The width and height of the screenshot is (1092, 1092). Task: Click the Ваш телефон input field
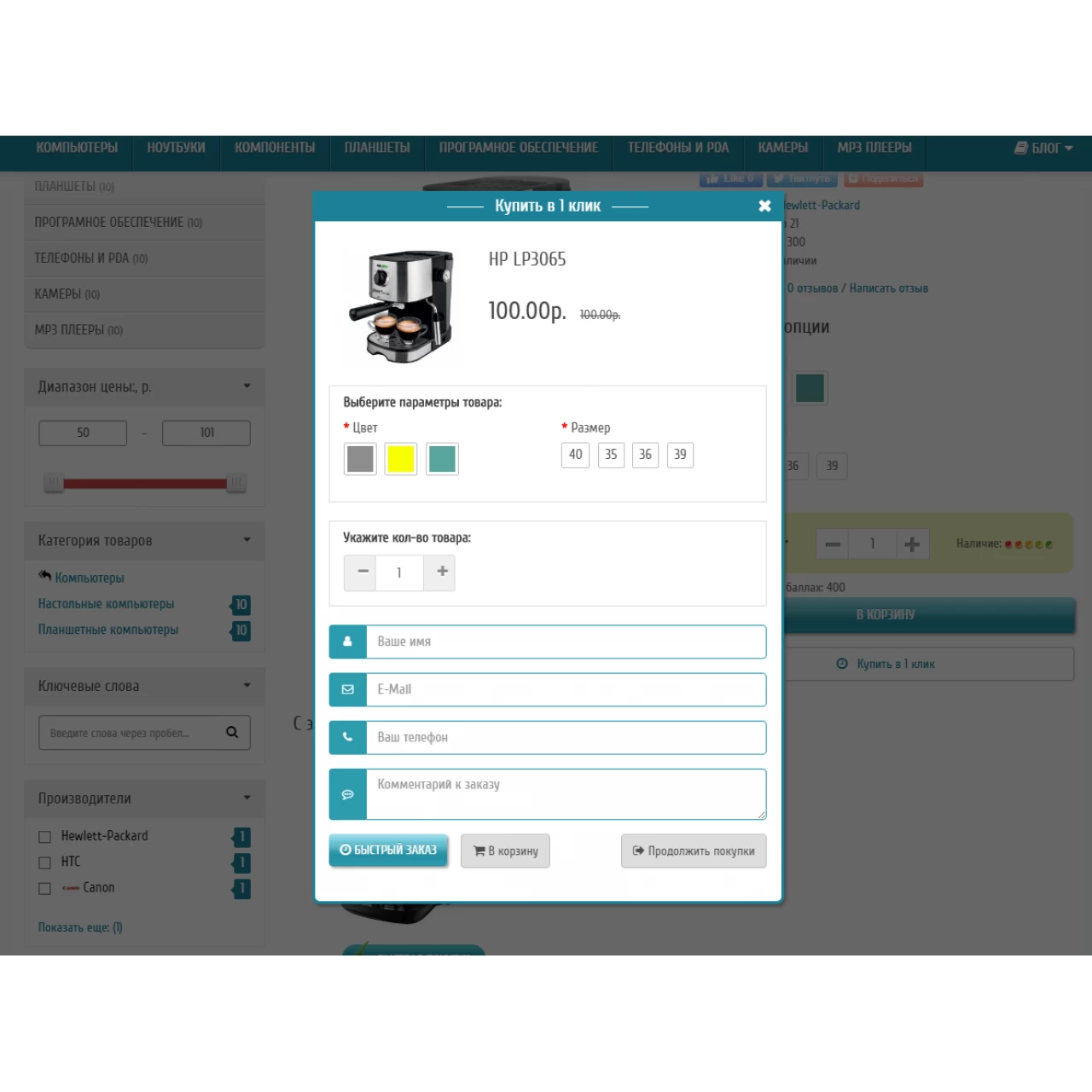pos(566,737)
